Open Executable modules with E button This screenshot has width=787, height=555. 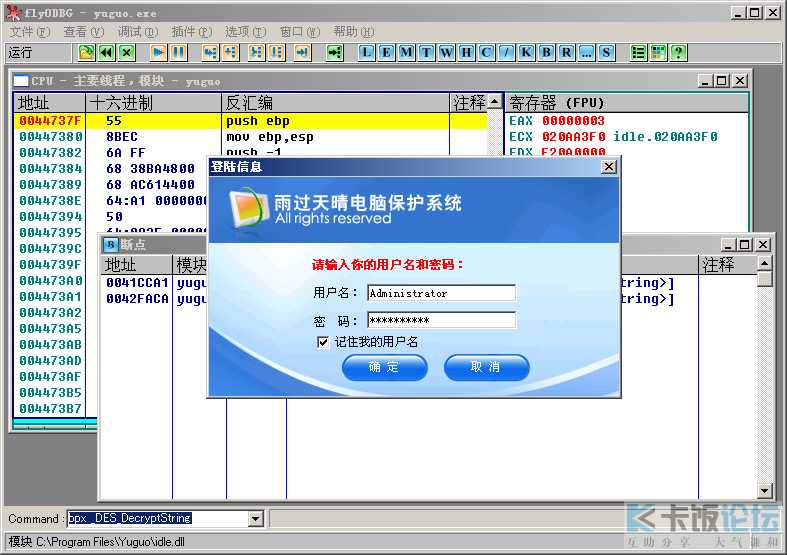(386, 52)
